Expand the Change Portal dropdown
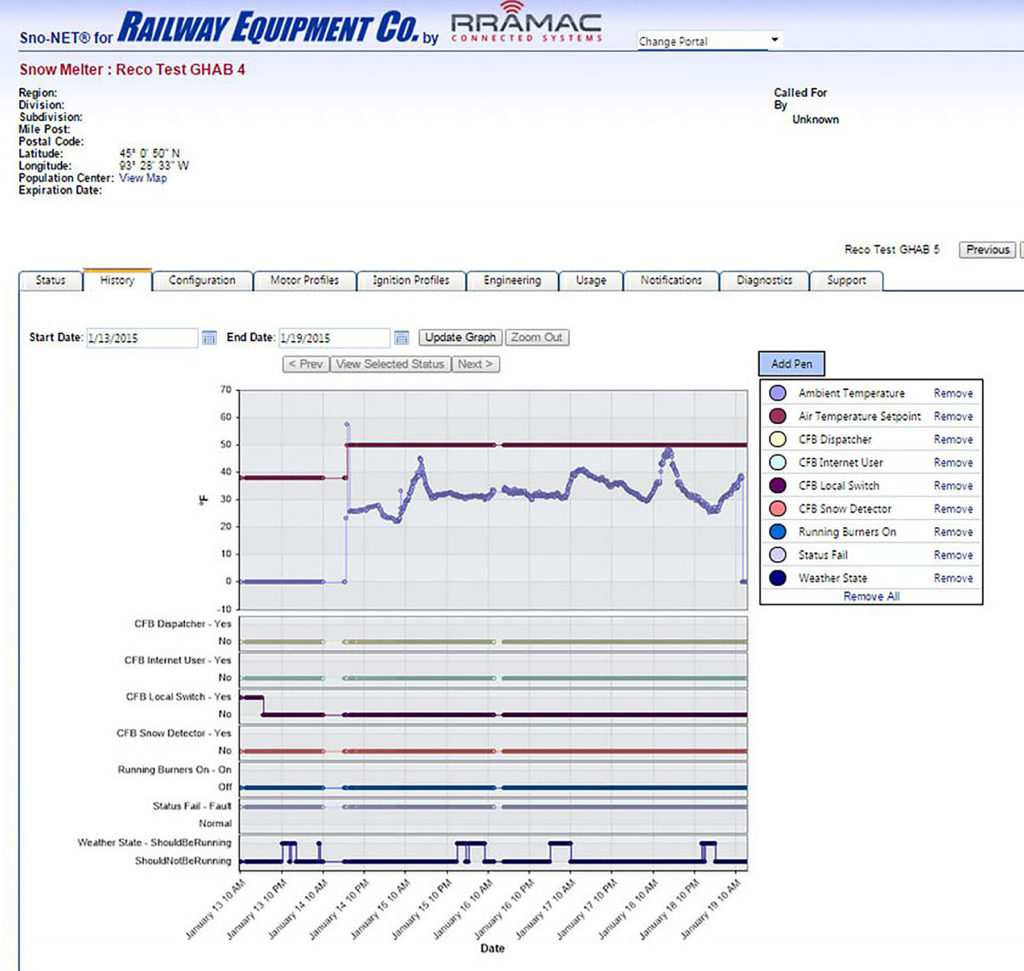Image resolution: width=1024 pixels, height=971 pixels. click(x=774, y=41)
